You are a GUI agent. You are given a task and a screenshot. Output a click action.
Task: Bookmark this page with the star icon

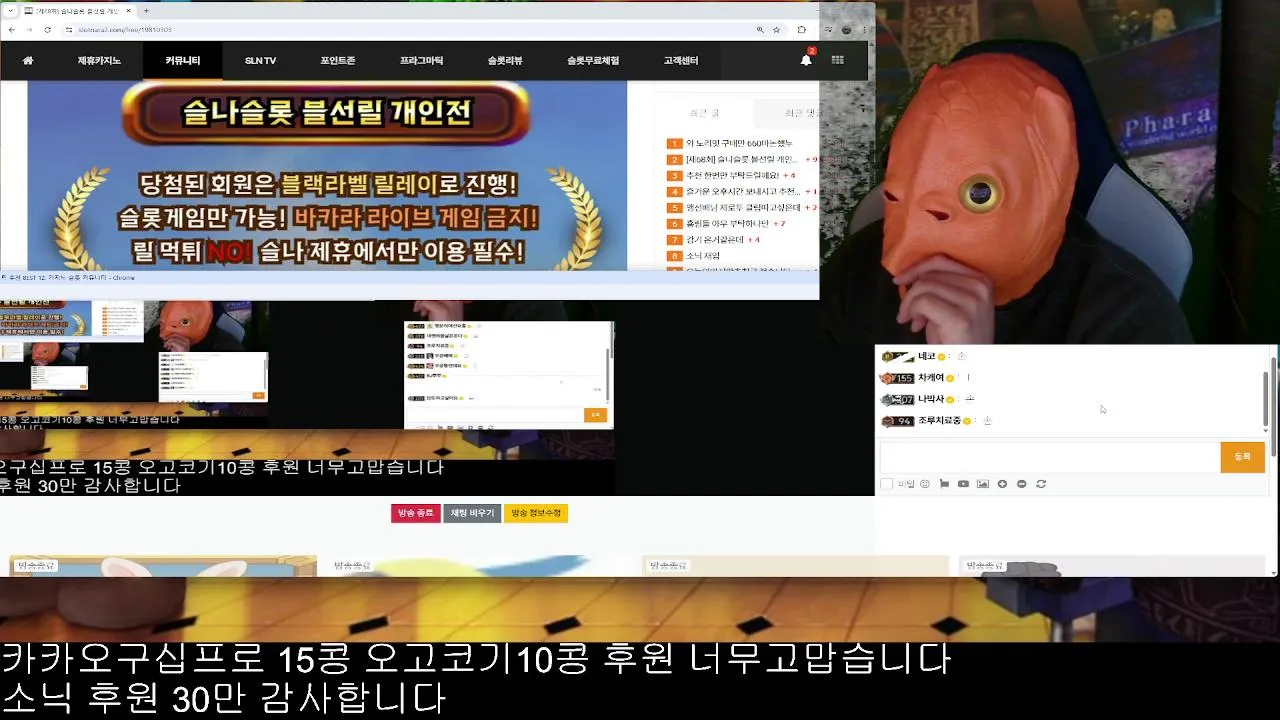tap(776, 30)
